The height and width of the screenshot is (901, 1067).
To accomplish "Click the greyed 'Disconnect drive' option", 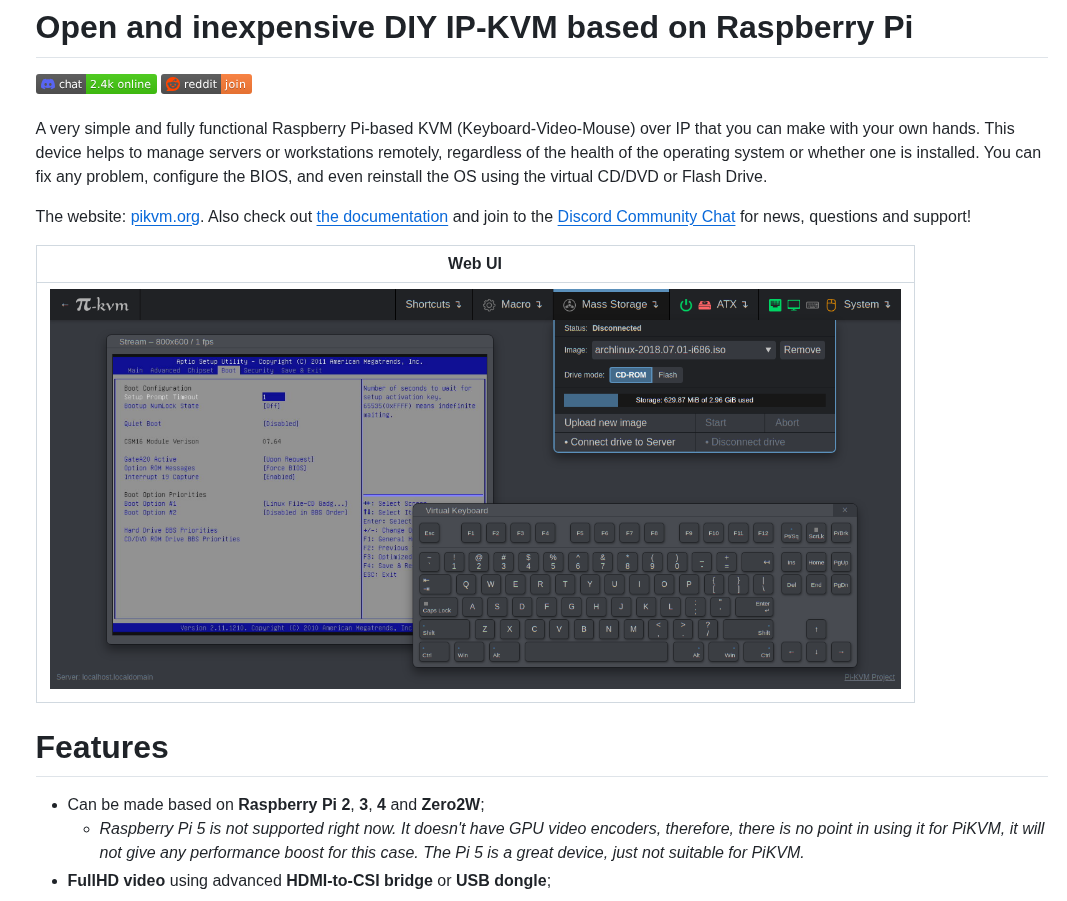I will [766, 442].
